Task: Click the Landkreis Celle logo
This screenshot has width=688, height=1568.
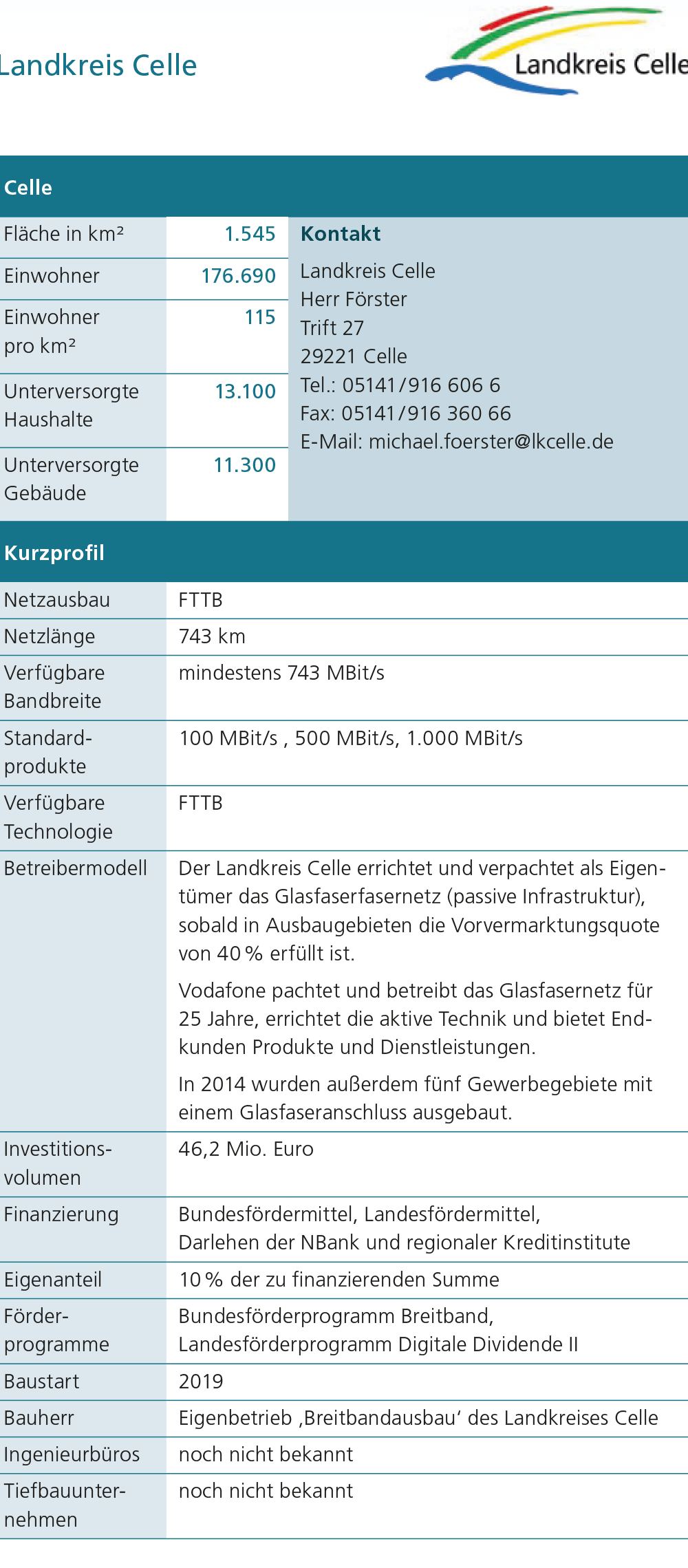Action: click(557, 52)
